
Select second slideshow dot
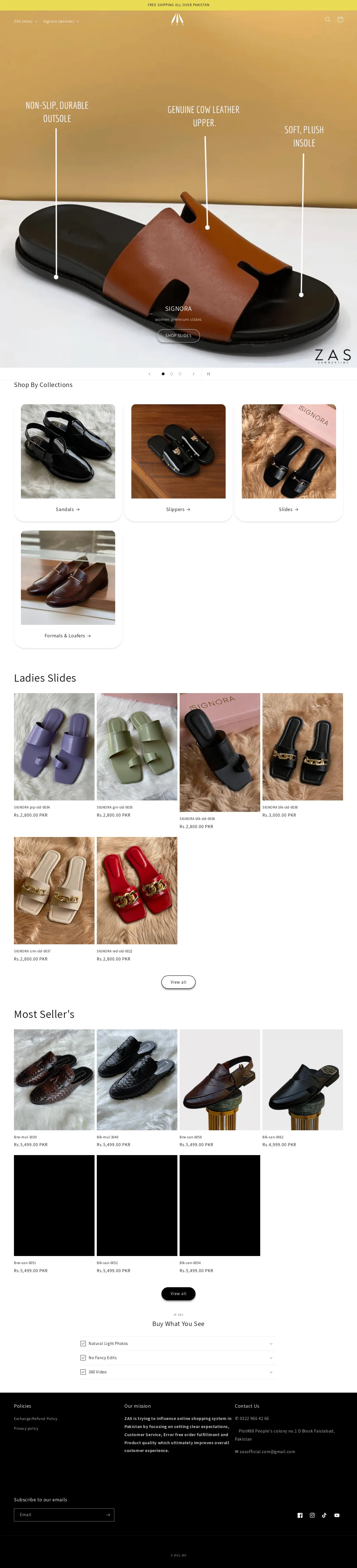click(171, 374)
